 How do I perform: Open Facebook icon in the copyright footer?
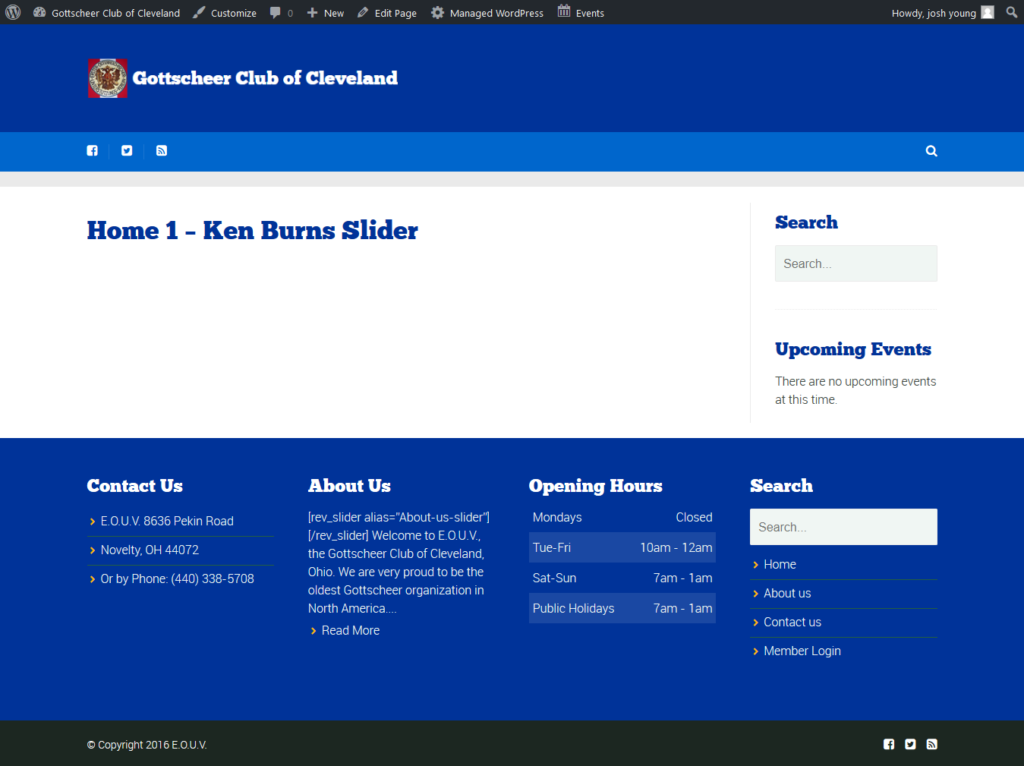point(889,744)
